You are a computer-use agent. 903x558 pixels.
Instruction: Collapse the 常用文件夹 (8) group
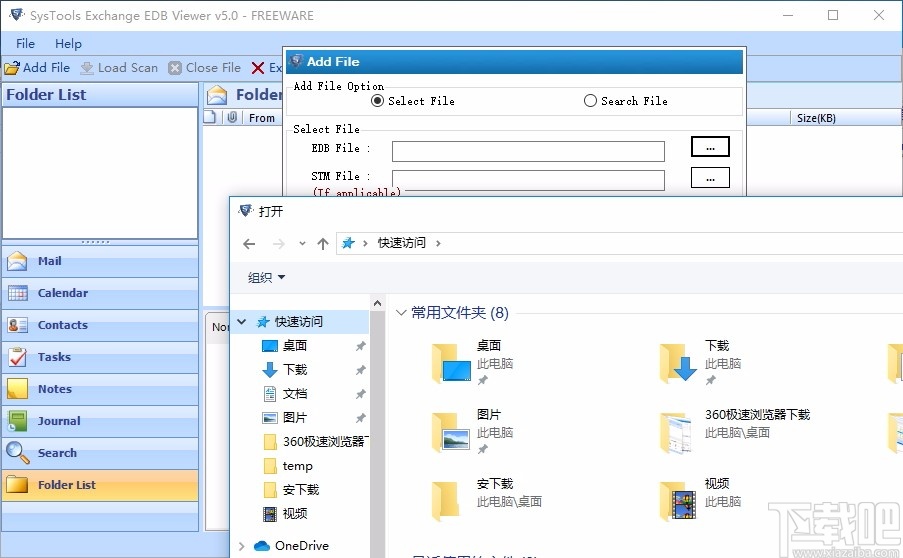point(401,313)
